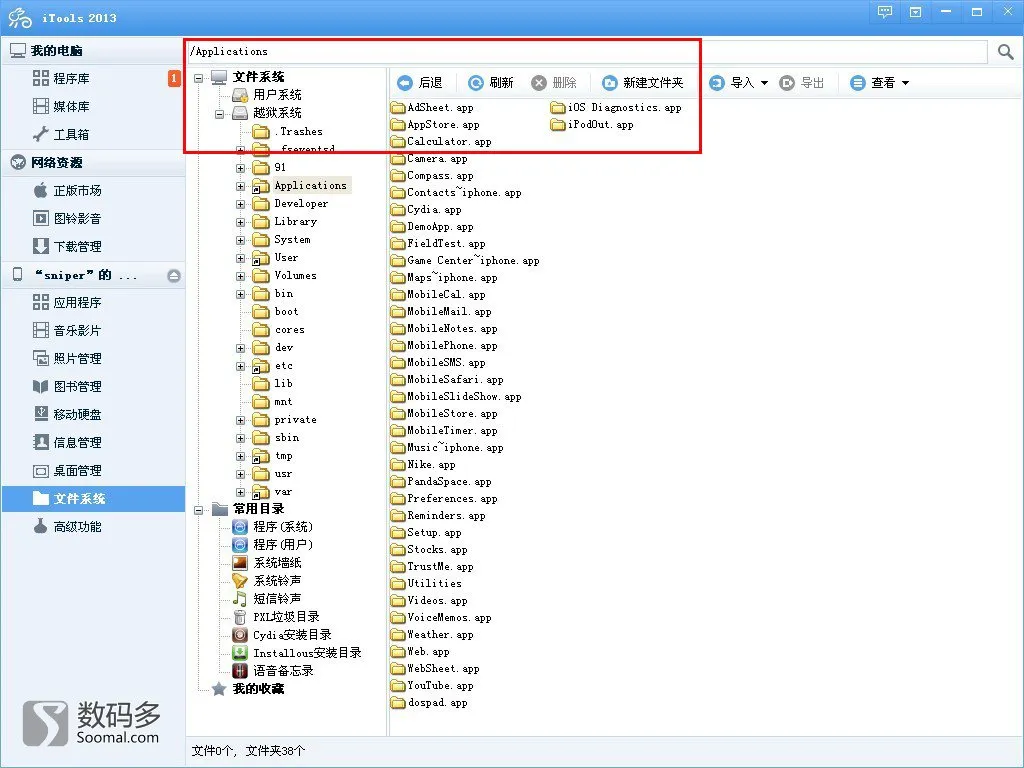The image size is (1024, 768).
Task: Open the 导入 import dropdown arrow
Action: [x=765, y=83]
